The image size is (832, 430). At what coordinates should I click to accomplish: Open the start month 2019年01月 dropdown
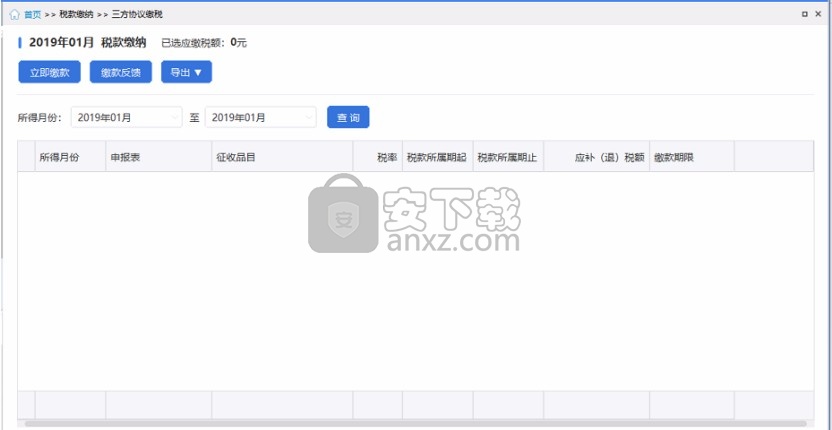pos(126,117)
